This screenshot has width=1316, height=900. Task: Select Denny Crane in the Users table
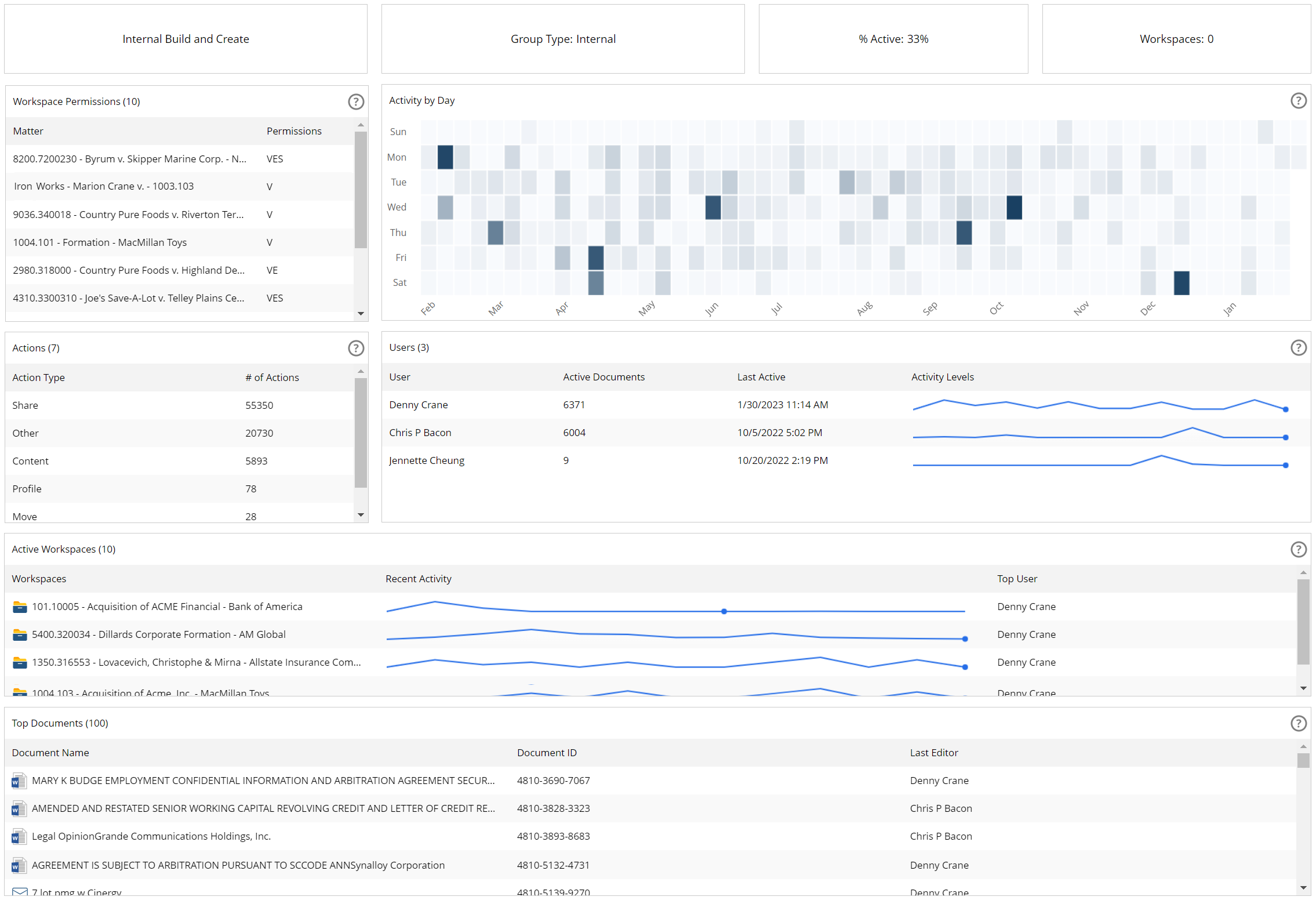[x=419, y=404]
